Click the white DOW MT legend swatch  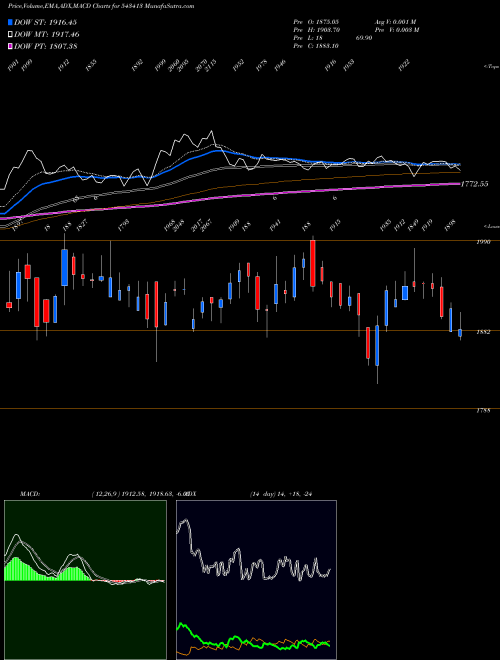pyautogui.click(x=11, y=34)
